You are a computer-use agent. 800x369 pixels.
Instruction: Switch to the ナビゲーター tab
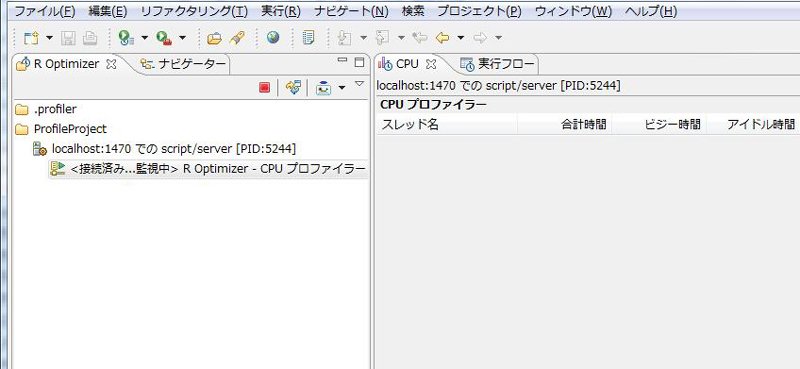183,64
